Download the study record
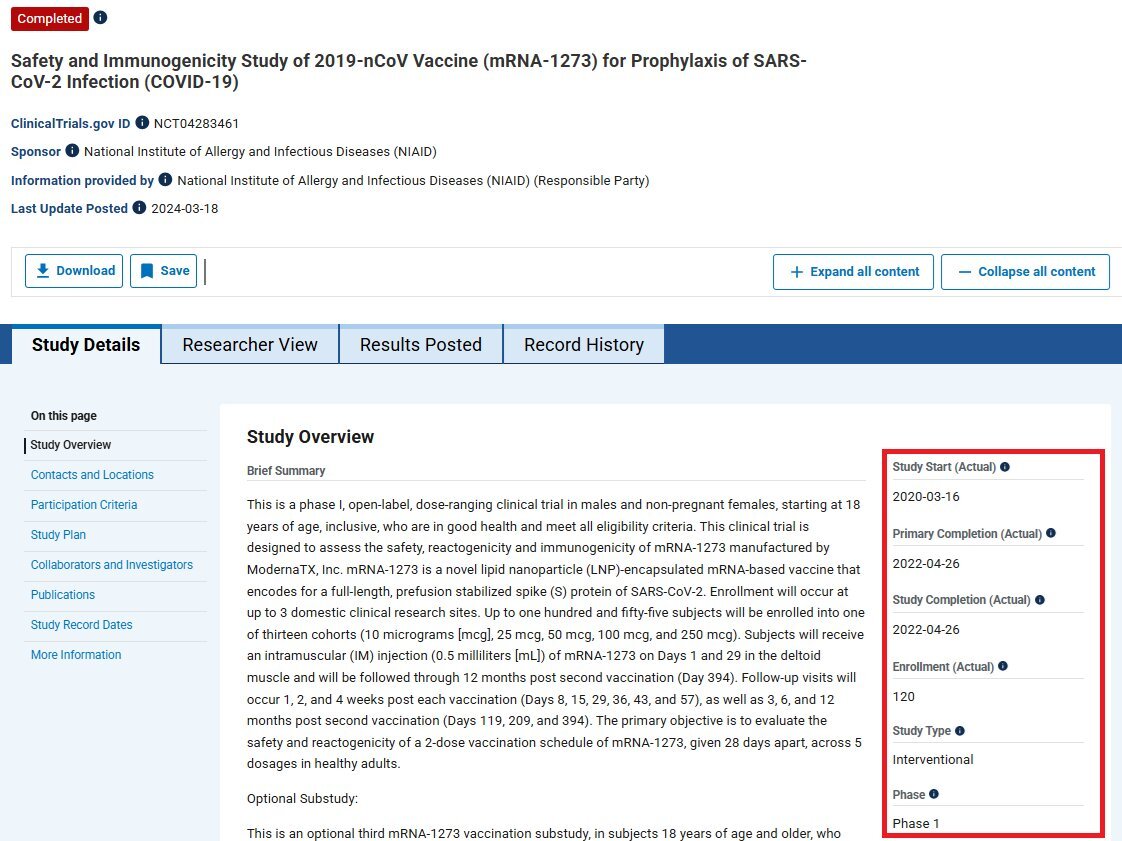The image size is (1122, 841). (74, 271)
